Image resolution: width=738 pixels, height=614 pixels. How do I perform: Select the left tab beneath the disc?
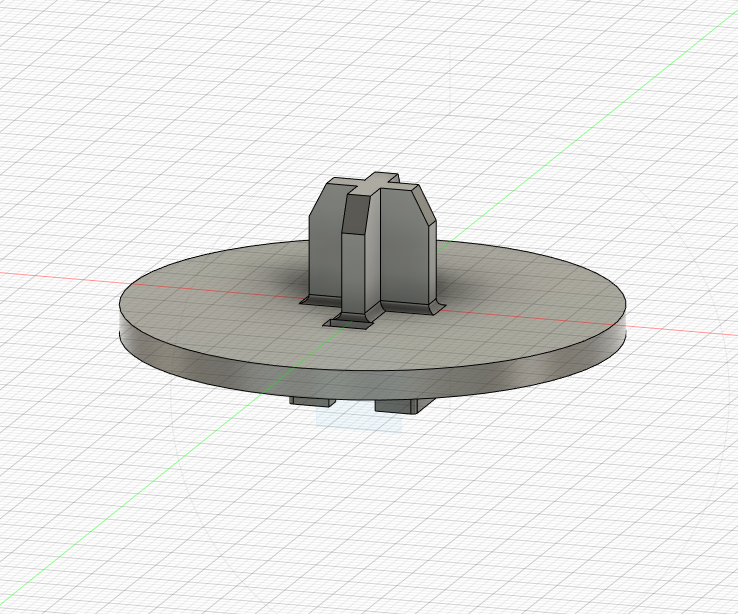(313, 402)
